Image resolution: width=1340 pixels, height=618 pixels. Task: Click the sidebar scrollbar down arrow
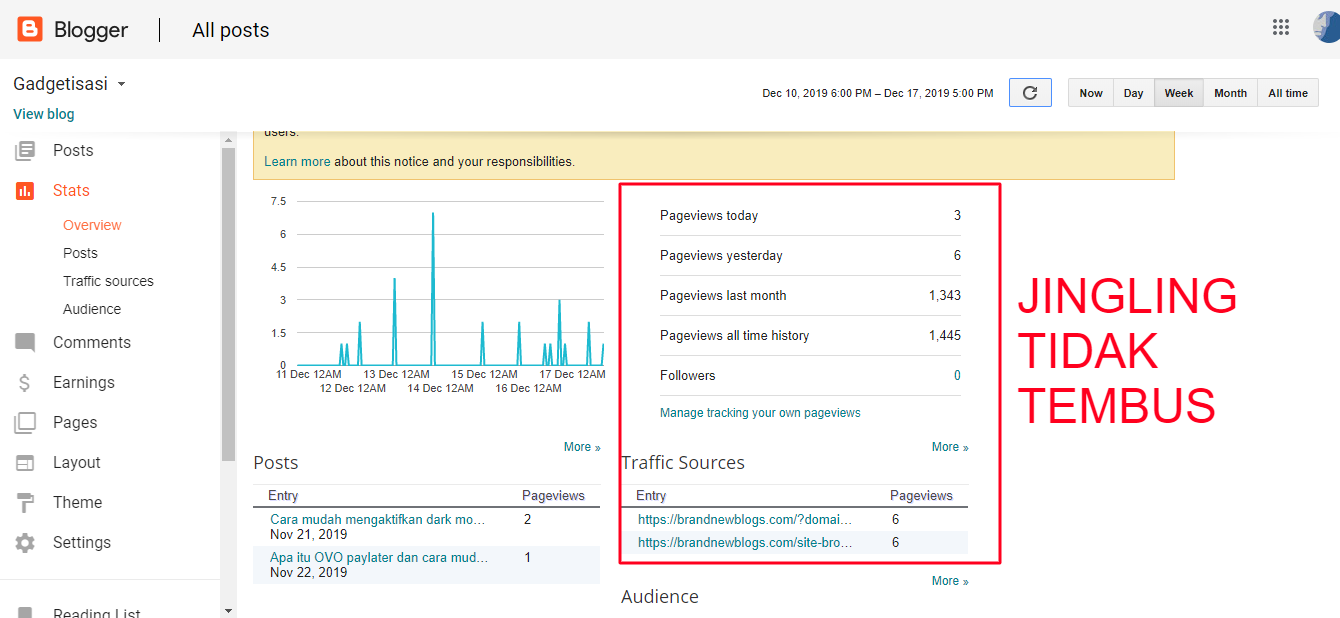[228, 610]
